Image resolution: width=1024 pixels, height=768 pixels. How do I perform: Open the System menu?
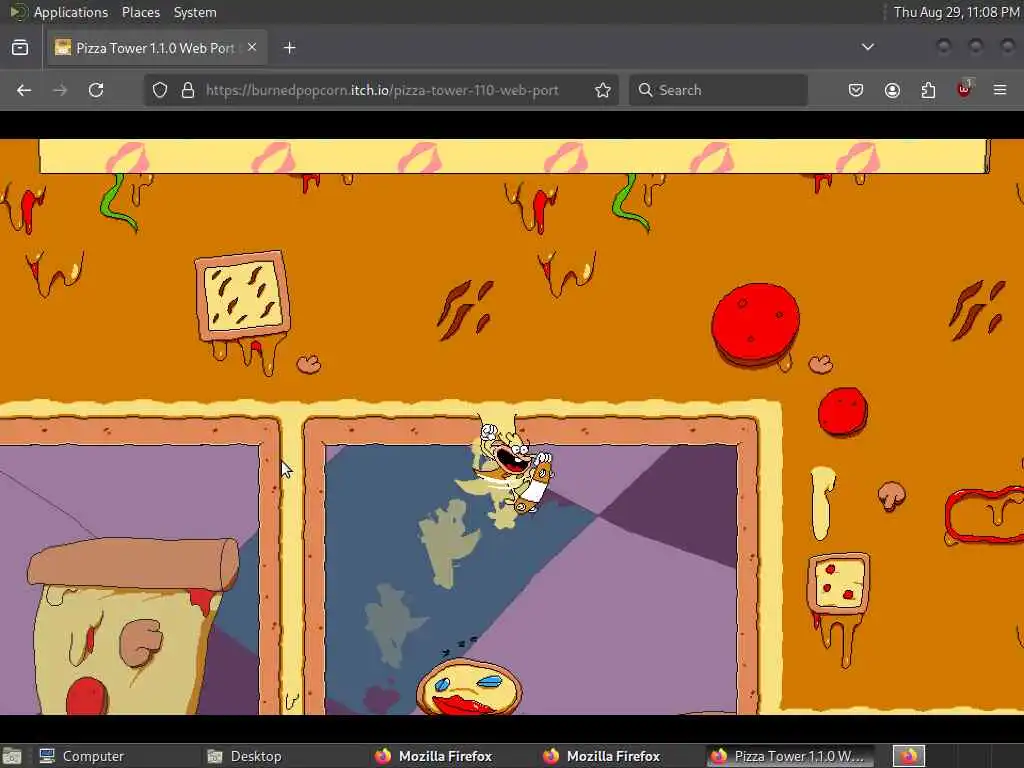coord(195,12)
